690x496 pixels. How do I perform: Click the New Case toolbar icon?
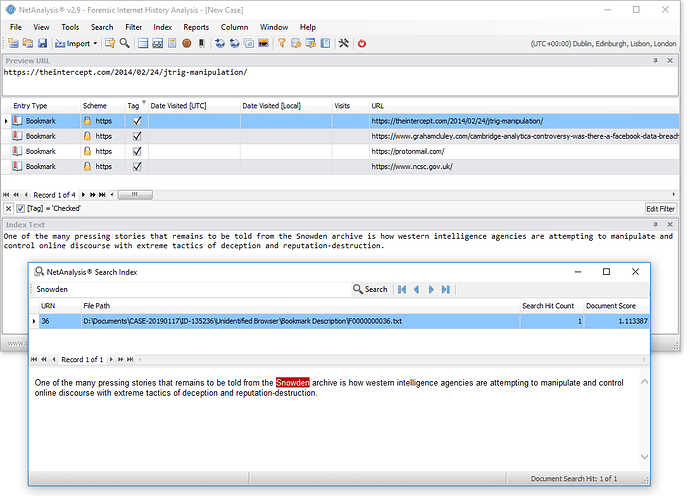click(14, 43)
